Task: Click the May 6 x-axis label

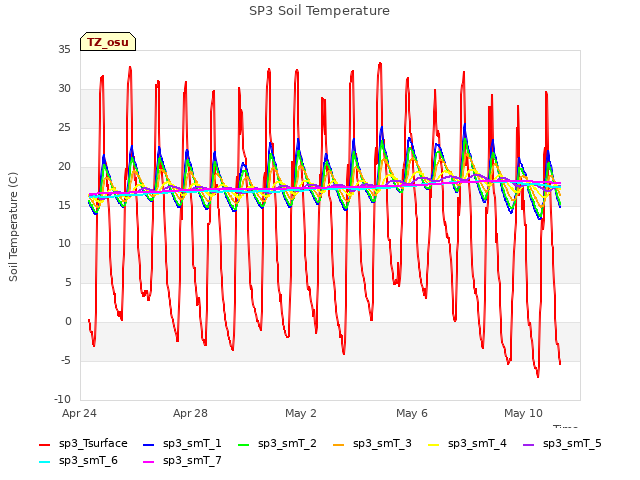Action: click(x=412, y=413)
